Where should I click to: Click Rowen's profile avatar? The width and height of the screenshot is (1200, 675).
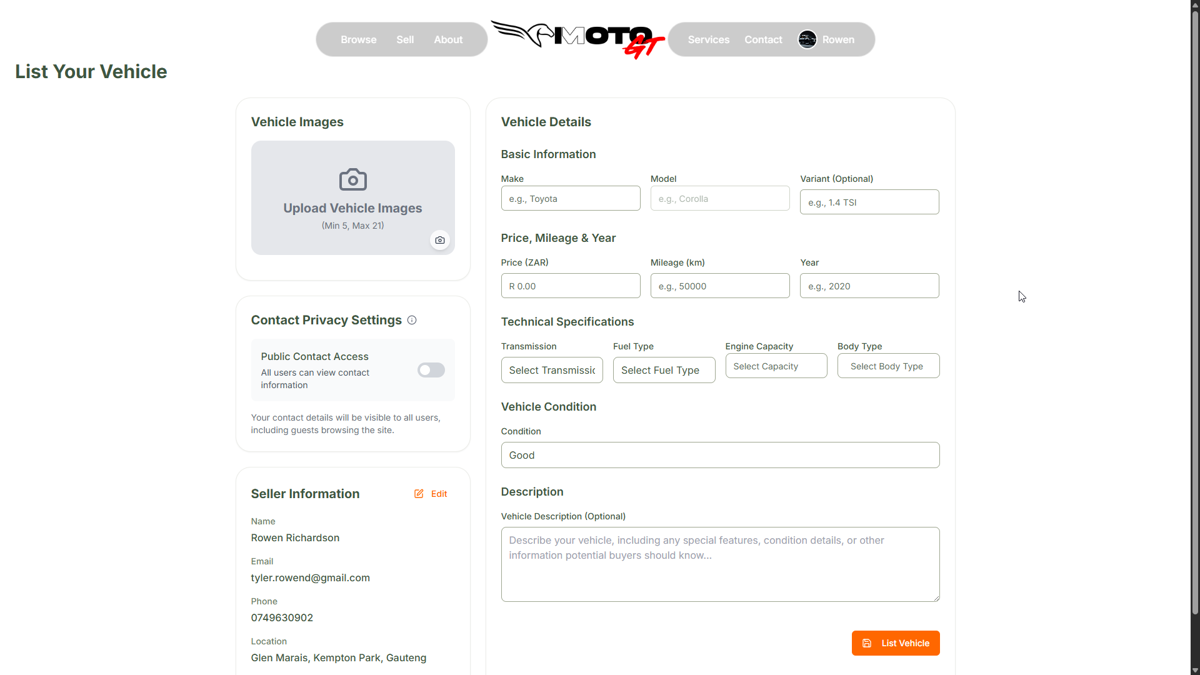(807, 40)
